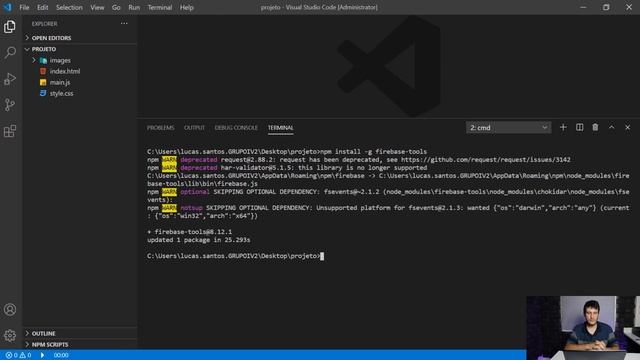Select the Terminal tab
Viewport: 640px width, 360px height.
(280, 128)
